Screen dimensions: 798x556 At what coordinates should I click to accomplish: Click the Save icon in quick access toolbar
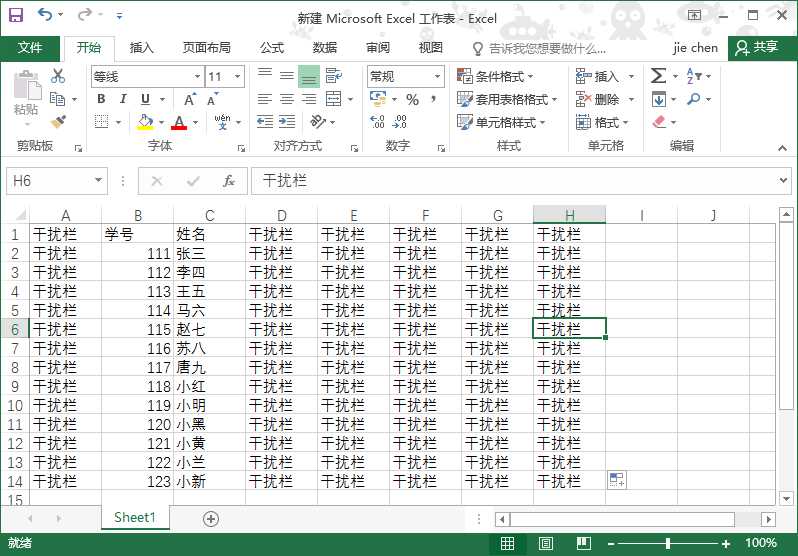point(16,15)
